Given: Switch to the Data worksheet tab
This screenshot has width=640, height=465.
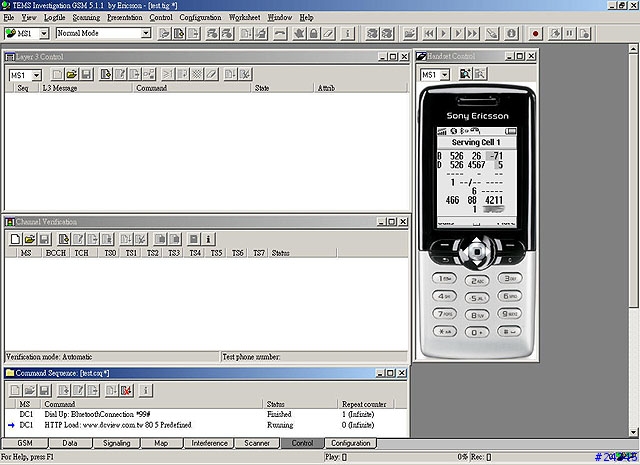Looking at the screenshot, I should (70, 443).
